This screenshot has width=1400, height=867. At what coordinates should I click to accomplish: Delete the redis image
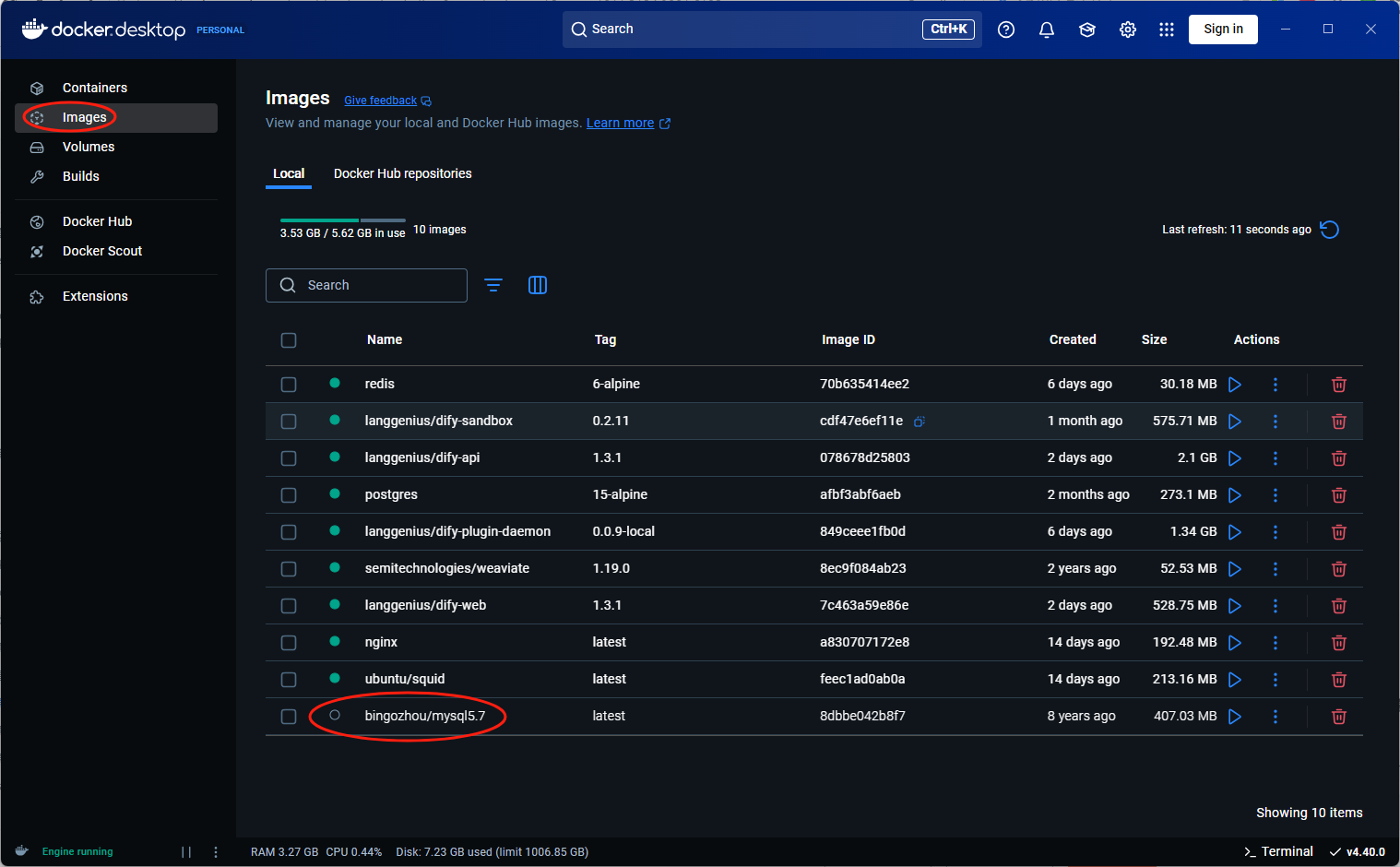point(1339,385)
